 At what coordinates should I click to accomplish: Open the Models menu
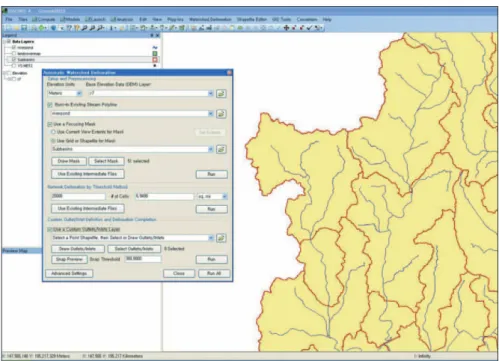click(70, 19)
